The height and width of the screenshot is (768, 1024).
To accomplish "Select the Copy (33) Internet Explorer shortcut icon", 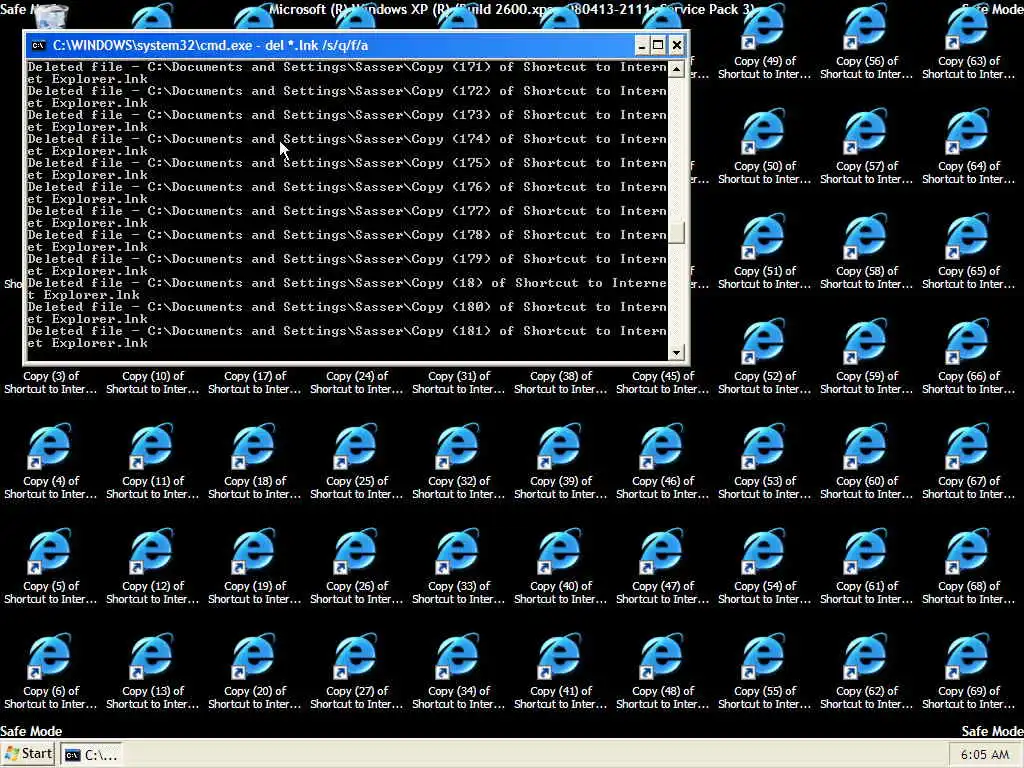I will tap(458, 552).
